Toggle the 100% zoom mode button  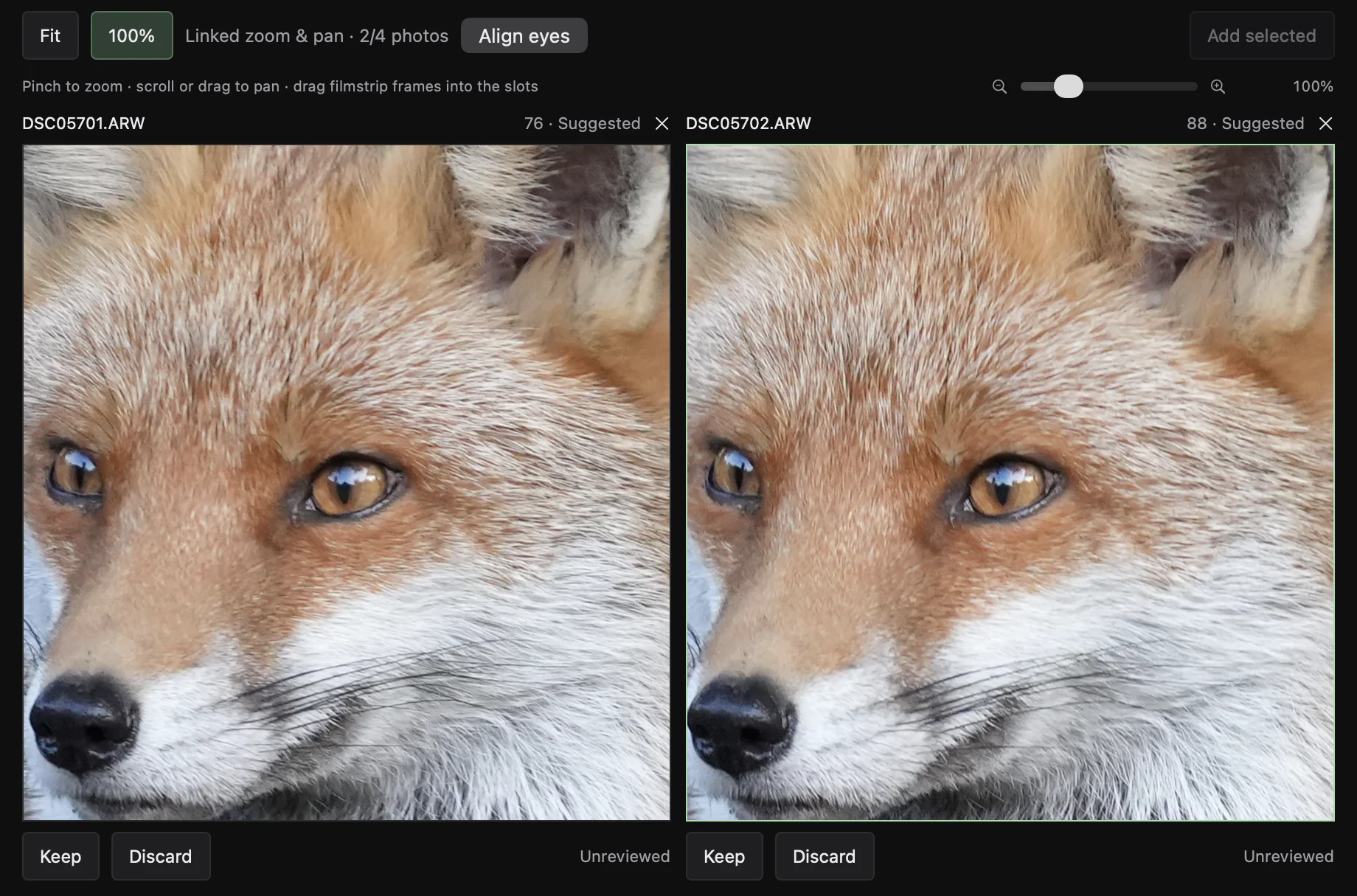(x=132, y=35)
